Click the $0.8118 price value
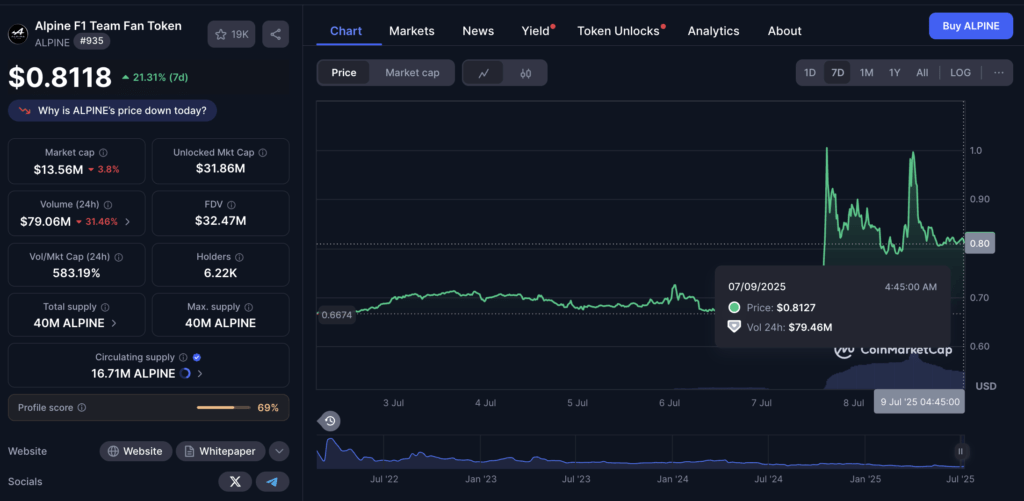This screenshot has width=1024, height=501. point(60,77)
